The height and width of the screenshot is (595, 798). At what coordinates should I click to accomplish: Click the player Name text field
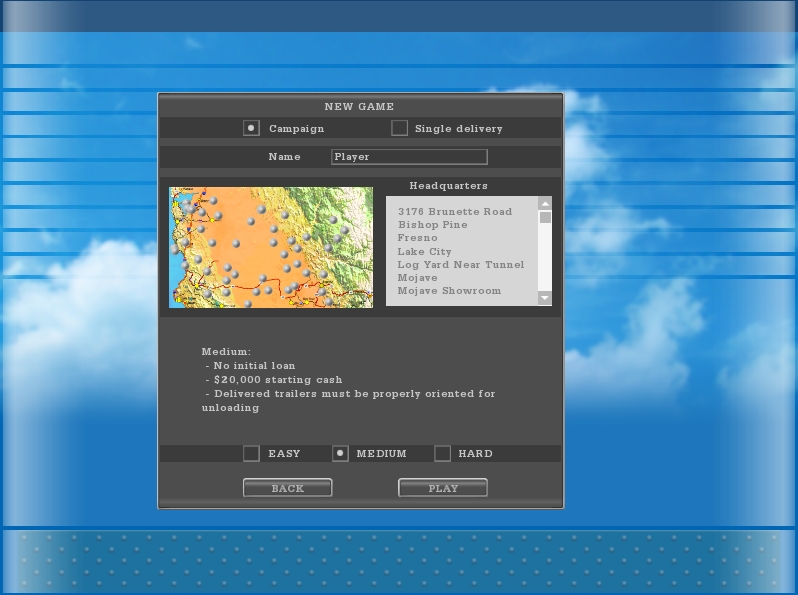(409, 157)
